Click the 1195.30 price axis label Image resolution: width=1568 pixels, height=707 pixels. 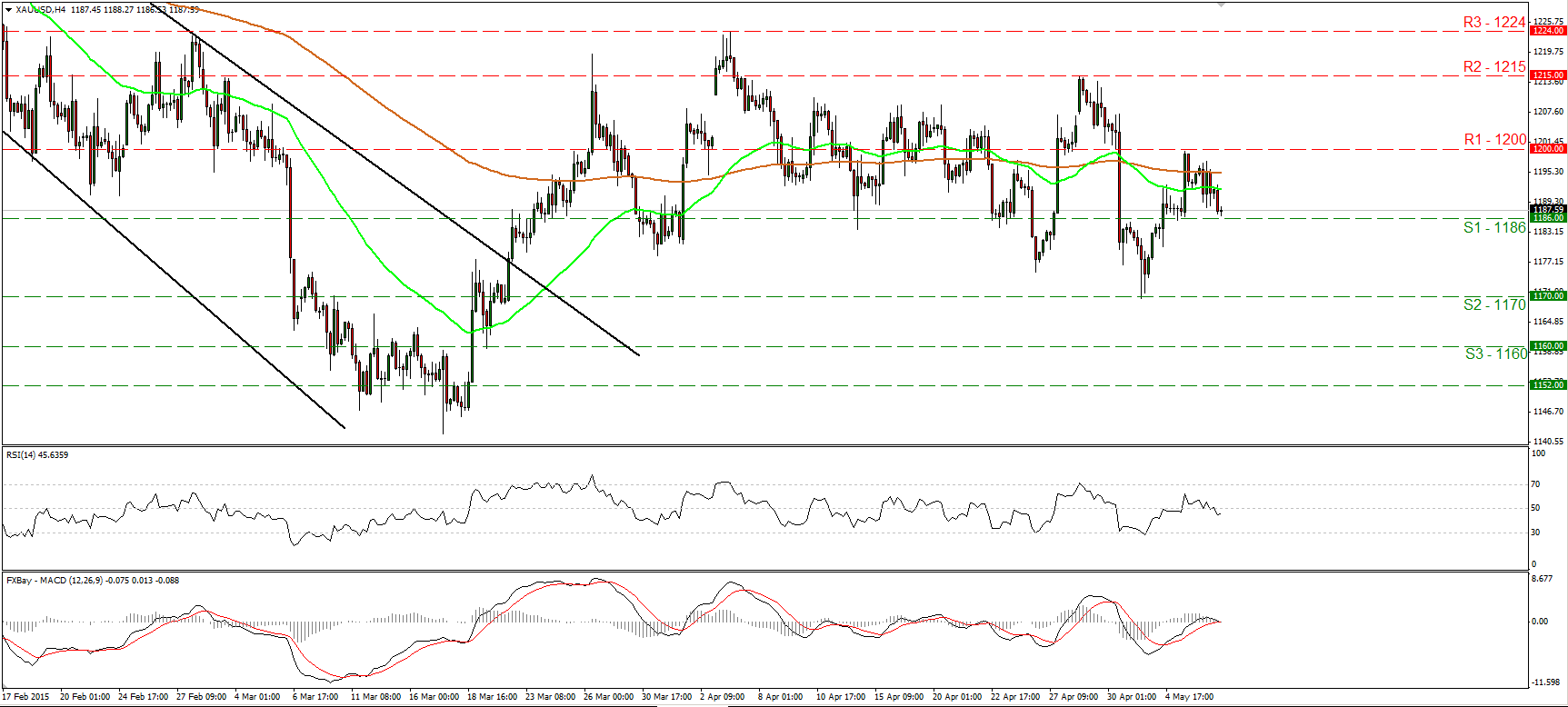(x=1549, y=172)
